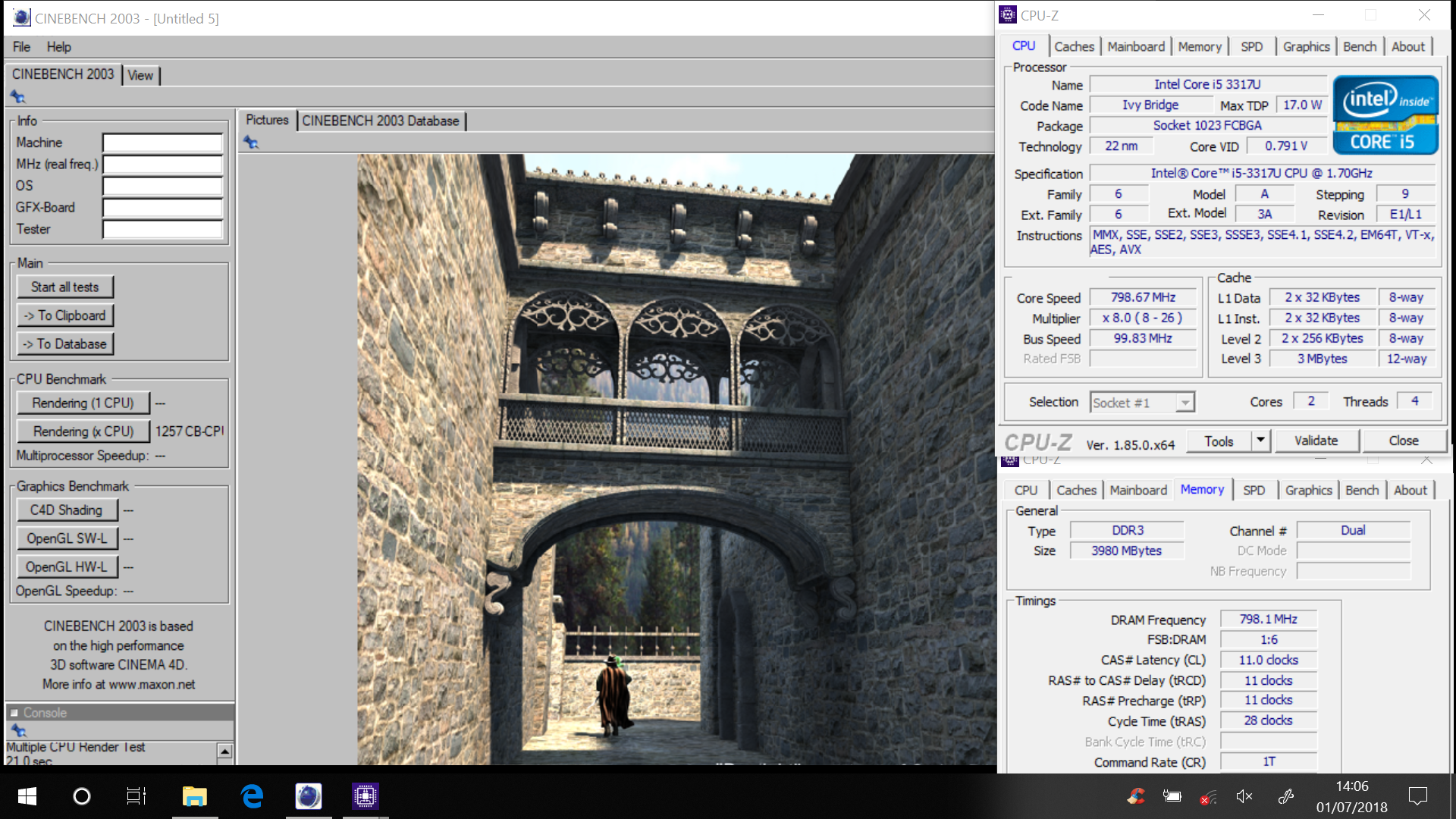Click the -> To Database button

point(65,344)
